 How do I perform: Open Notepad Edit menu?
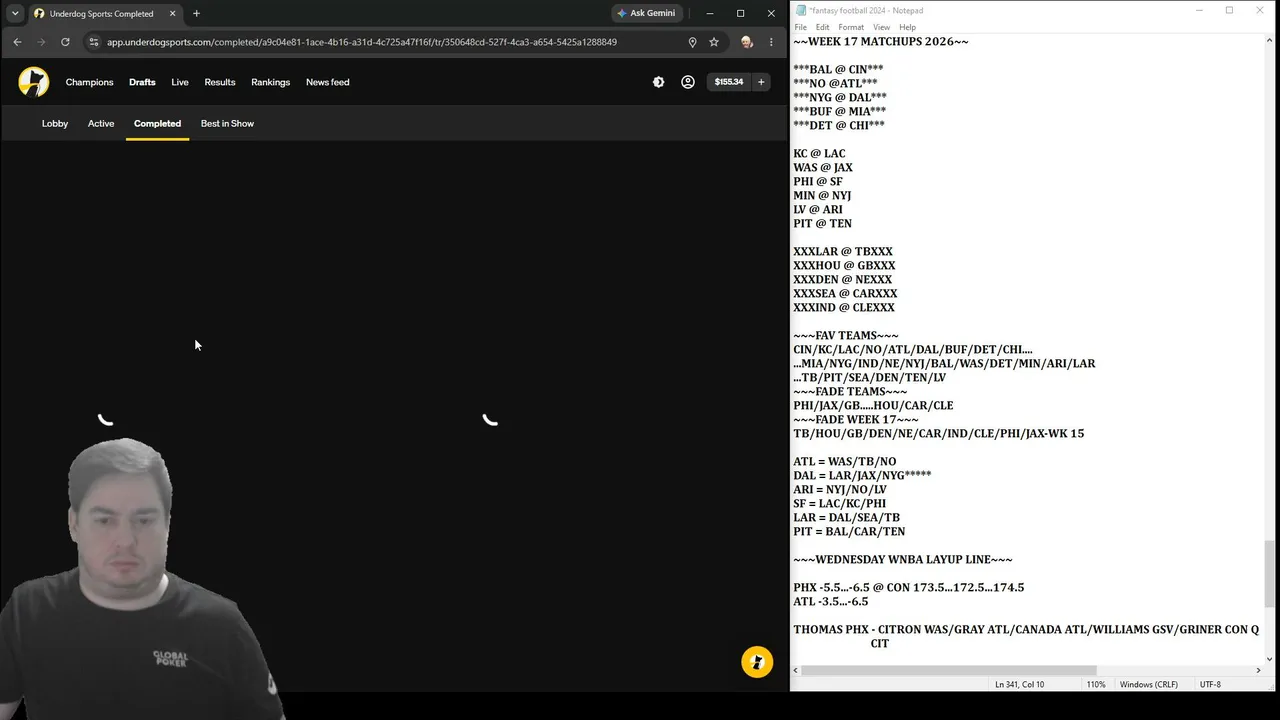pos(822,27)
